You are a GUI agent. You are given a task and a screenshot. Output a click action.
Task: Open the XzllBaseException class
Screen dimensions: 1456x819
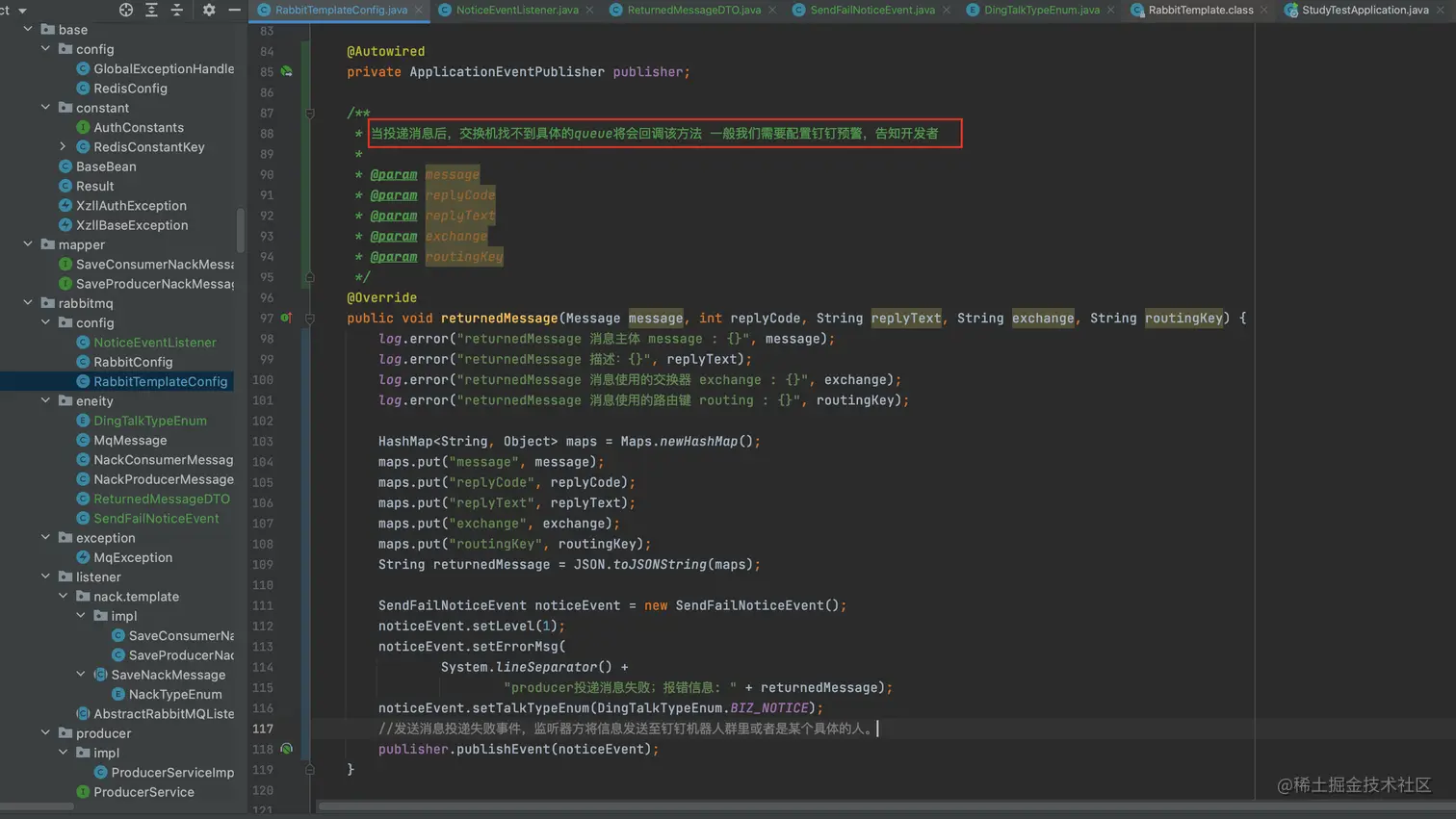tap(123, 225)
